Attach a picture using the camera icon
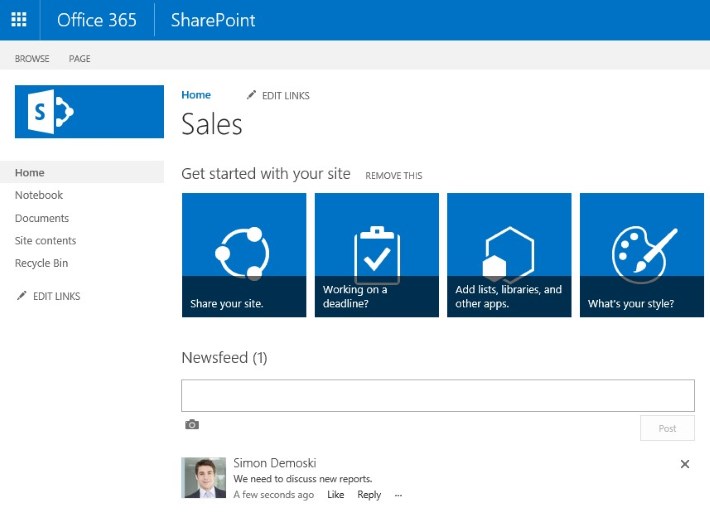This screenshot has height=528, width=710. coord(192,424)
